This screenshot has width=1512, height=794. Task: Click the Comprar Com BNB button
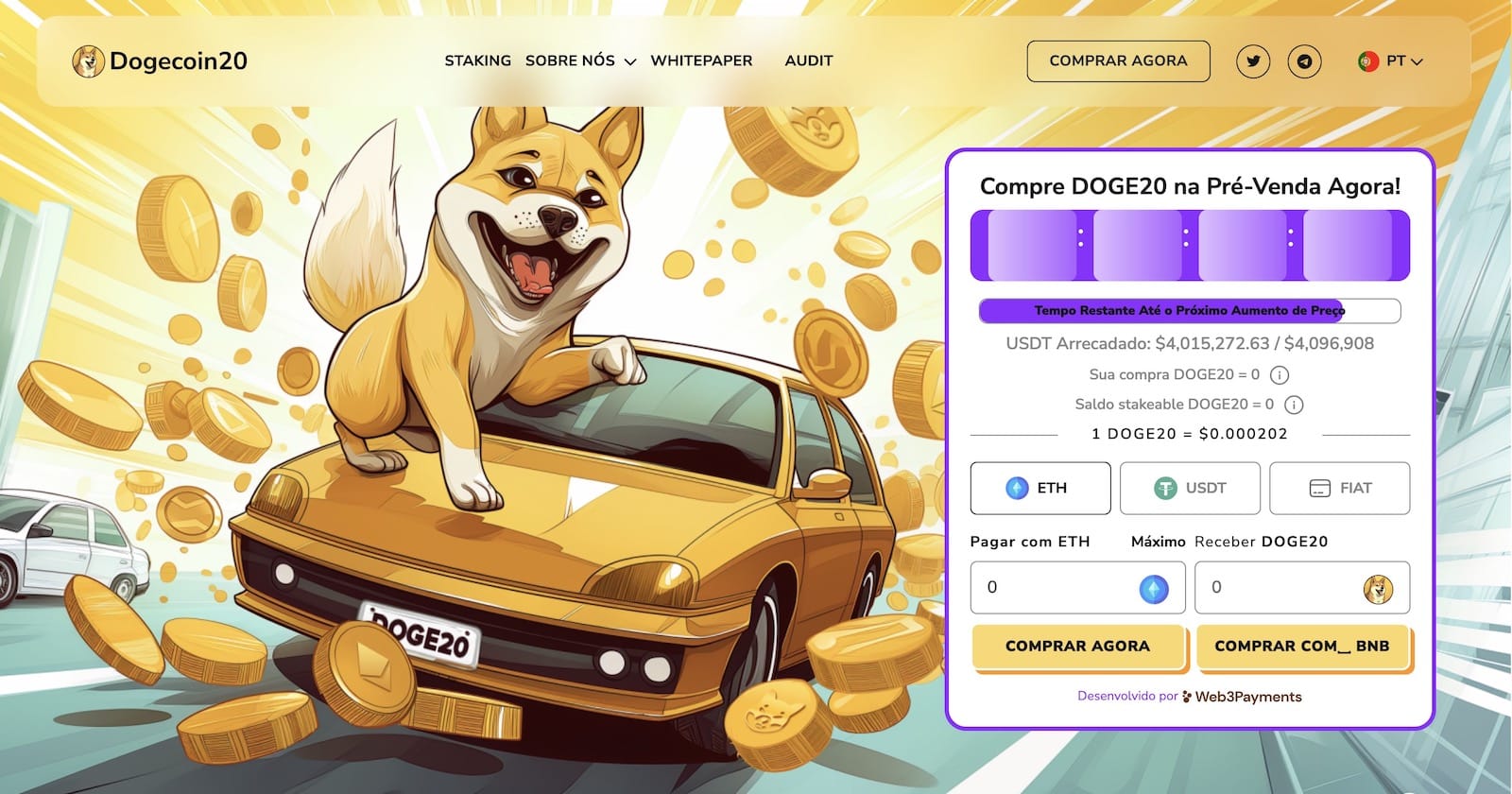click(1302, 647)
